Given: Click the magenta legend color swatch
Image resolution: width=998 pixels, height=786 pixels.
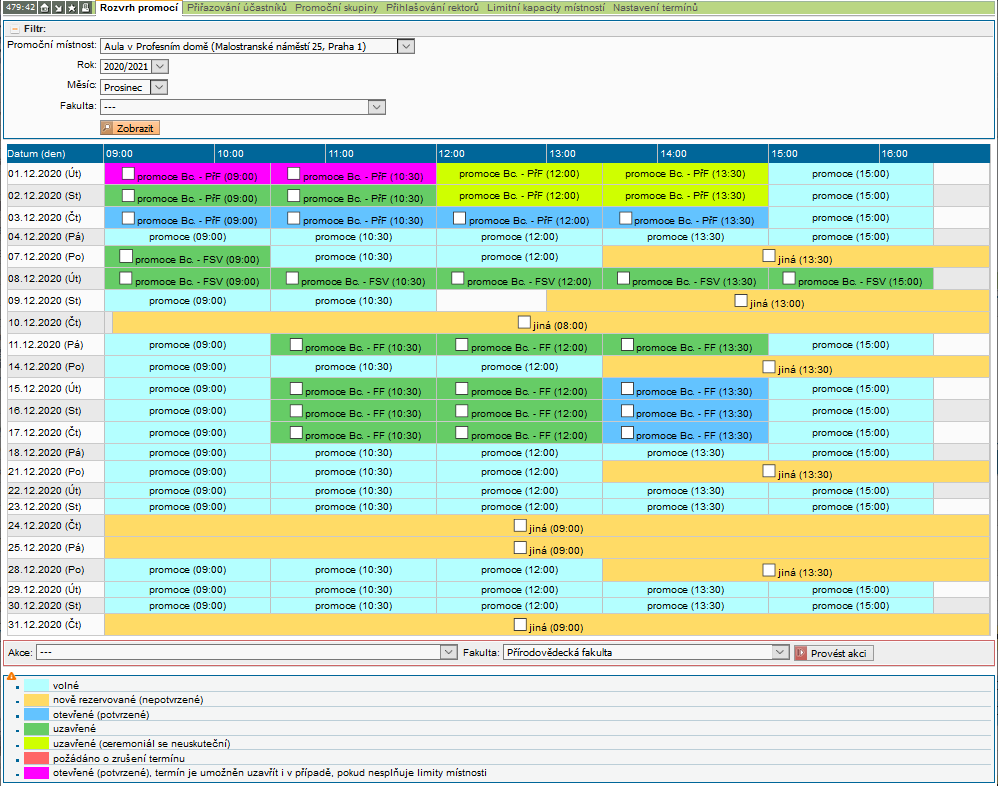Looking at the screenshot, I should click(37, 773).
